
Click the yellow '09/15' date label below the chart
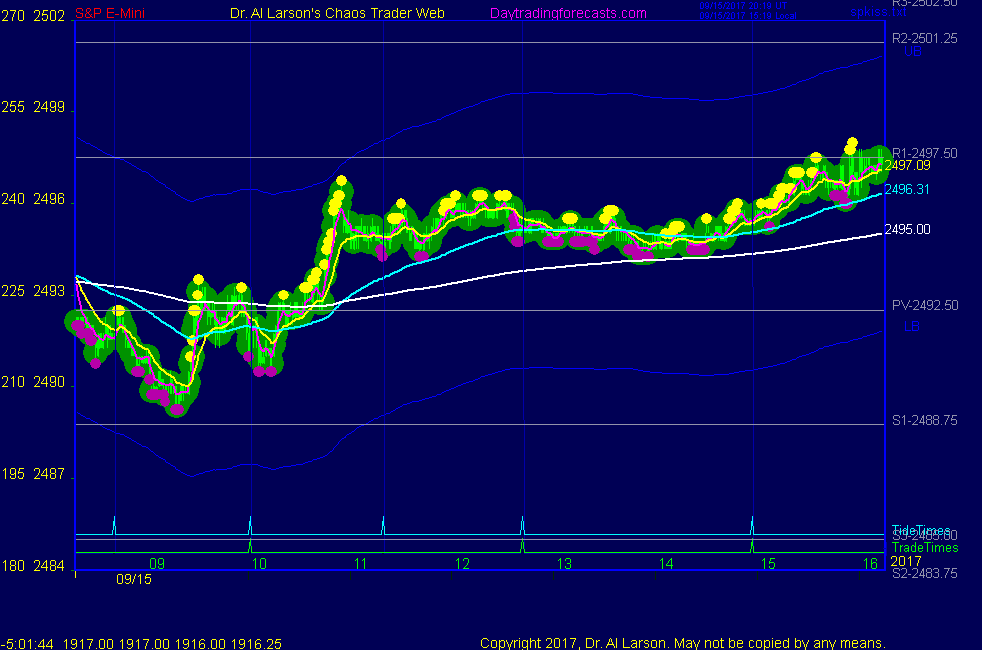click(x=134, y=579)
